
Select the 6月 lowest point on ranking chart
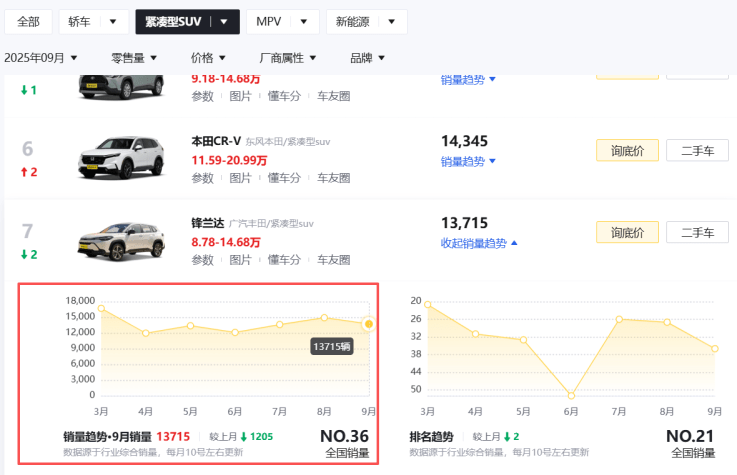[571, 396]
